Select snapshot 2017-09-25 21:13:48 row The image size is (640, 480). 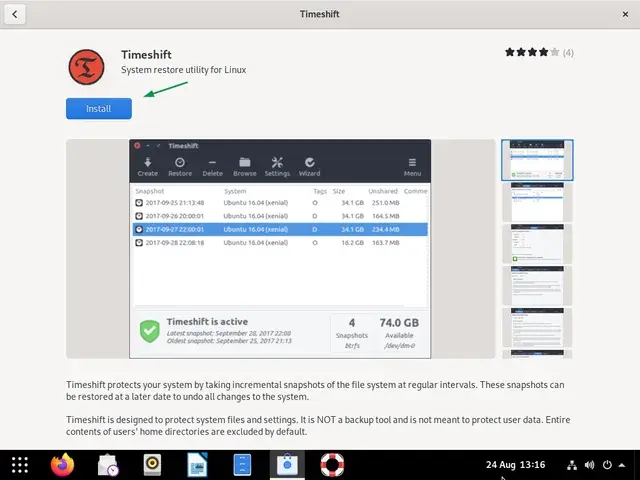click(280, 203)
